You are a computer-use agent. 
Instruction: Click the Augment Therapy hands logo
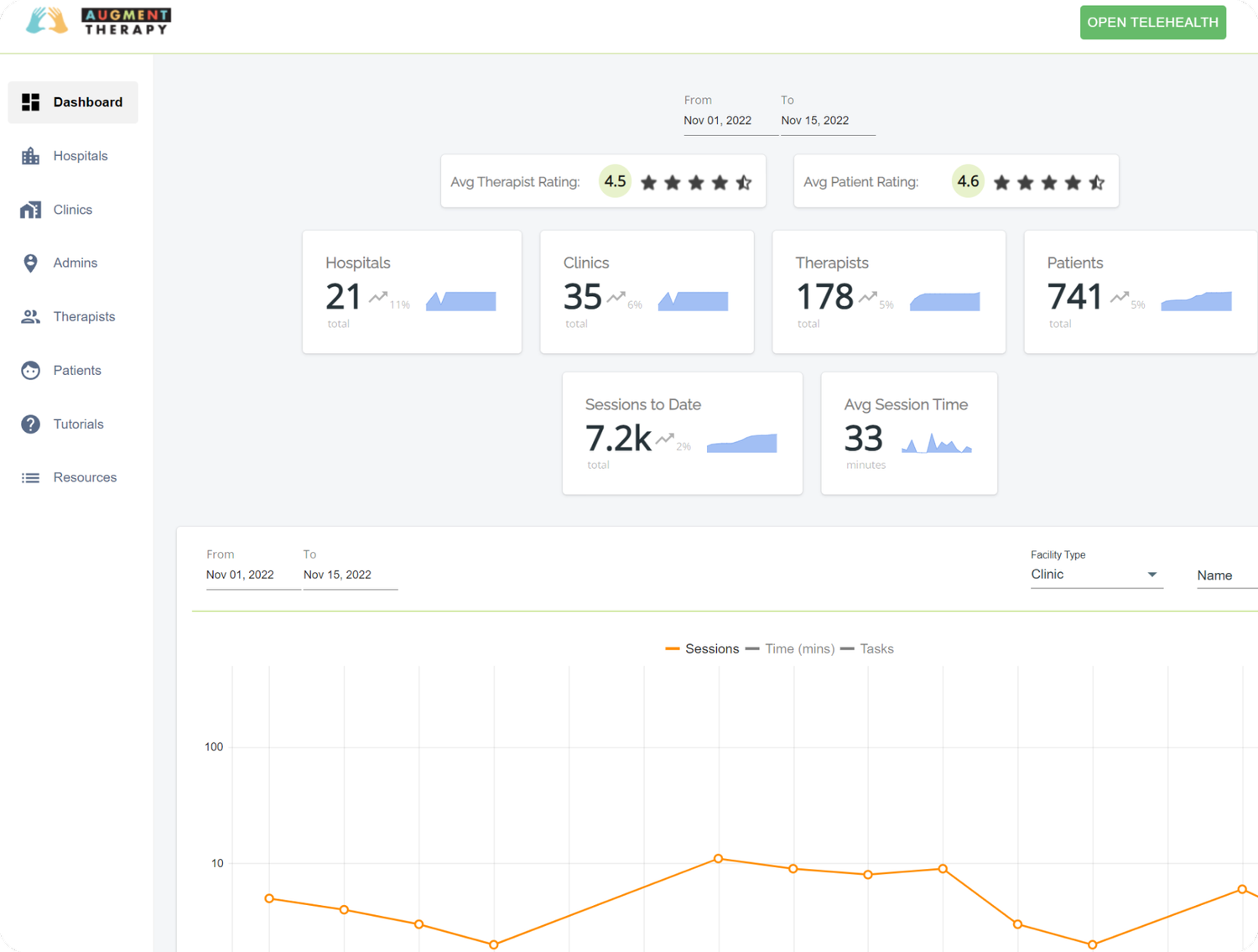pyautogui.click(x=46, y=20)
